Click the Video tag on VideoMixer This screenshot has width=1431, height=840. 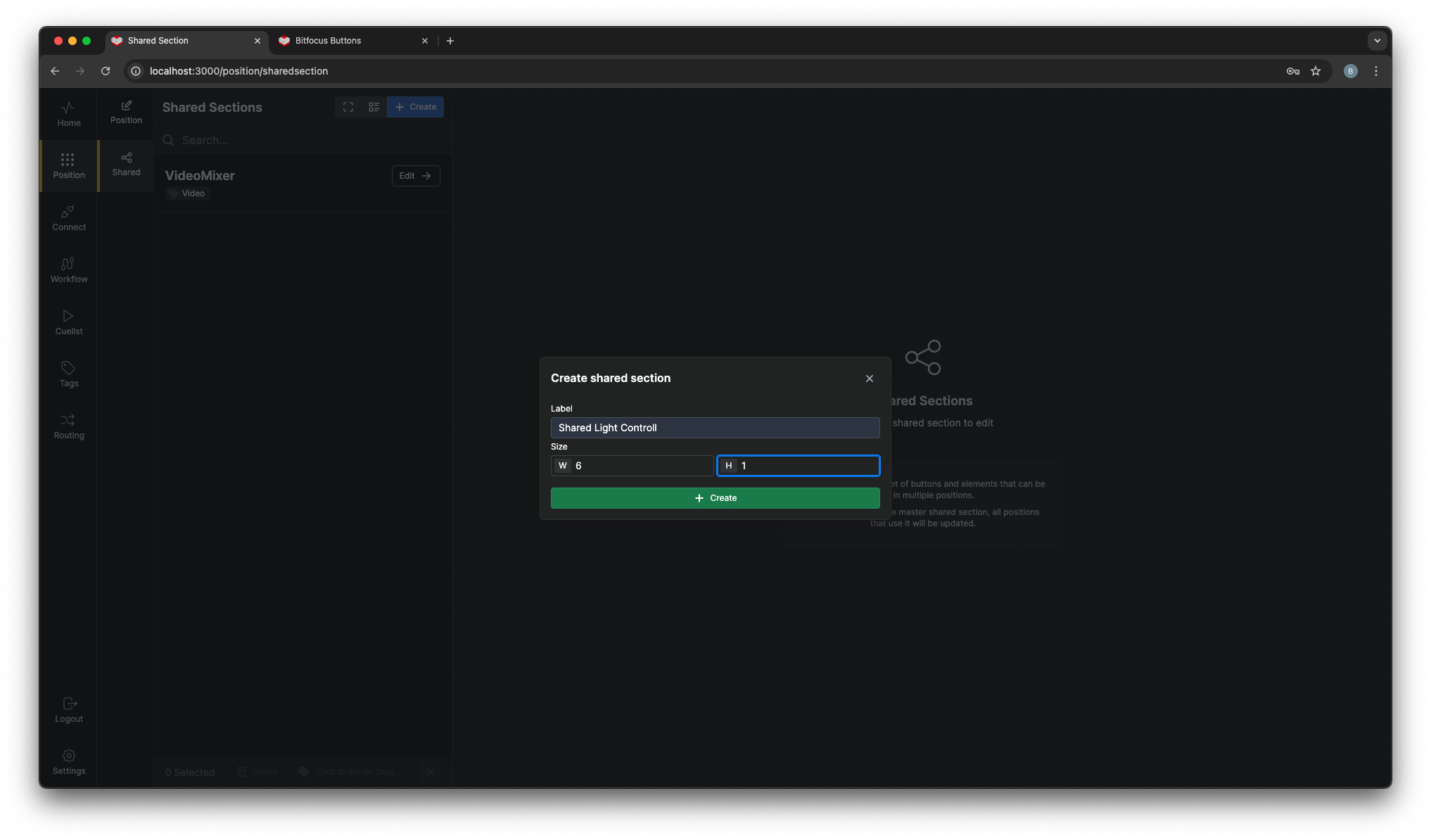(x=187, y=193)
